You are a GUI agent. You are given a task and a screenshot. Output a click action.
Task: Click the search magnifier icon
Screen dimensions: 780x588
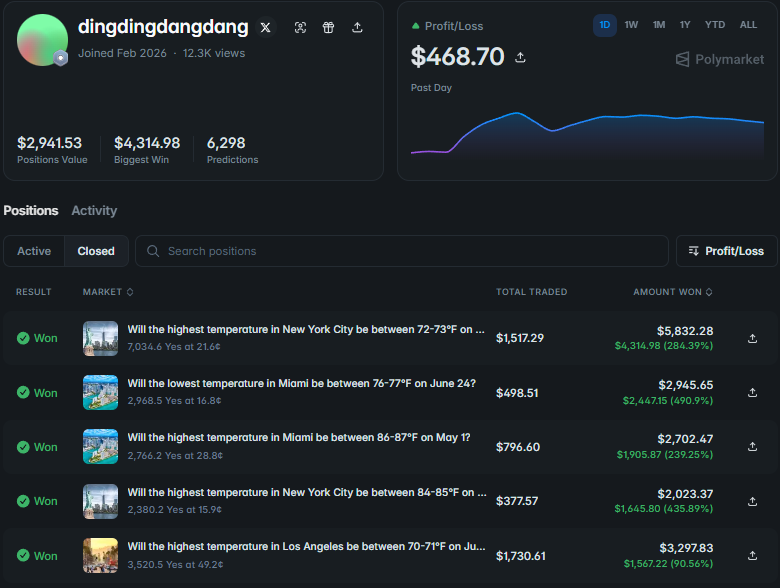point(153,251)
